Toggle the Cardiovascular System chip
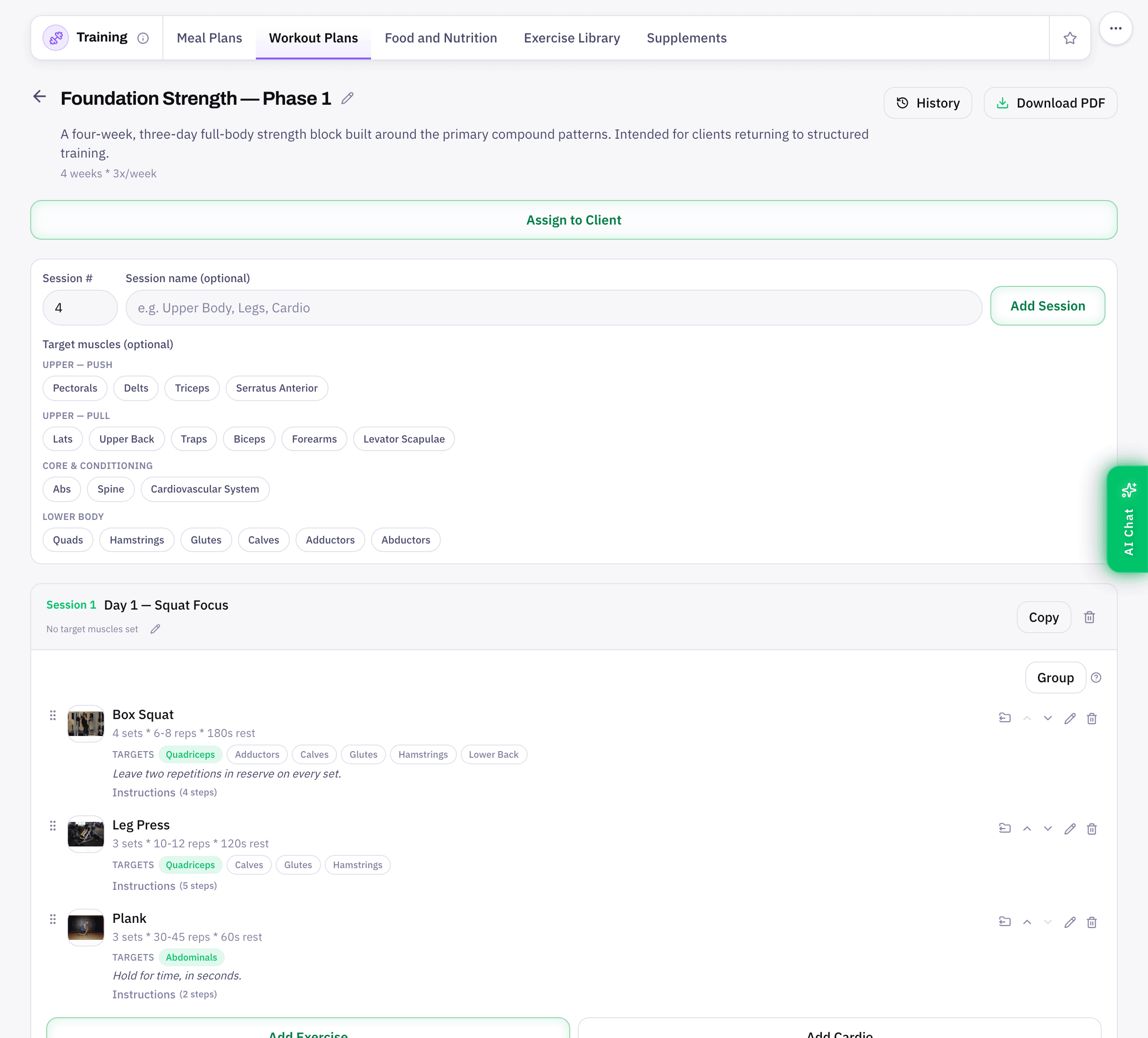 204,489
